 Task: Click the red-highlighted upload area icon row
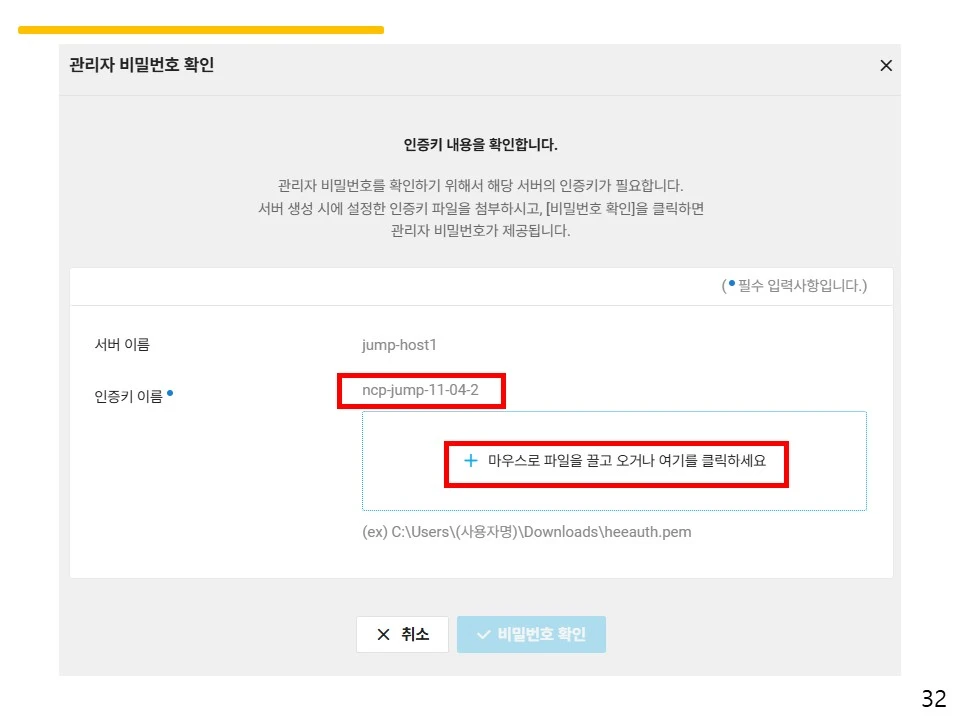(x=614, y=463)
